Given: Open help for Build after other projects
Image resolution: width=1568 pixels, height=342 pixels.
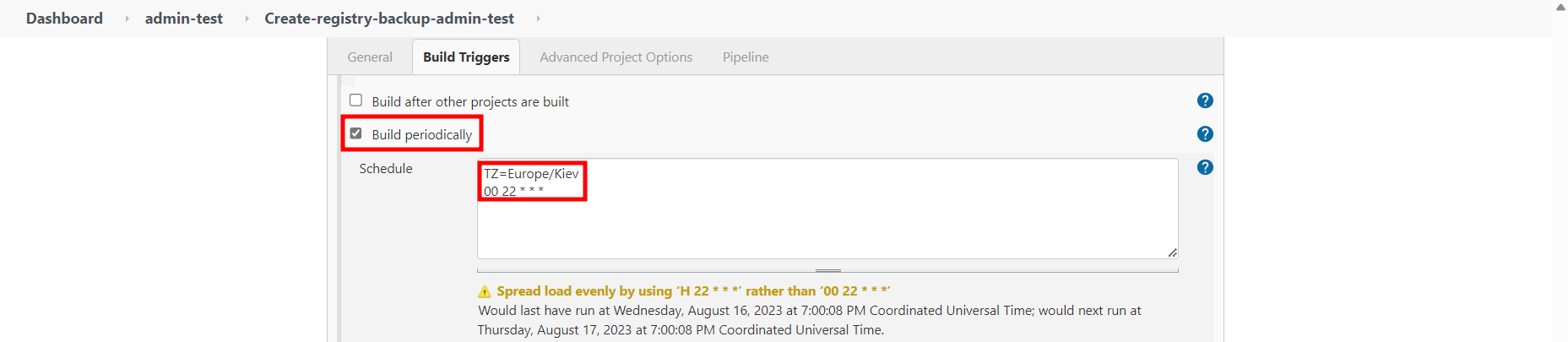Looking at the screenshot, I should click(1205, 100).
